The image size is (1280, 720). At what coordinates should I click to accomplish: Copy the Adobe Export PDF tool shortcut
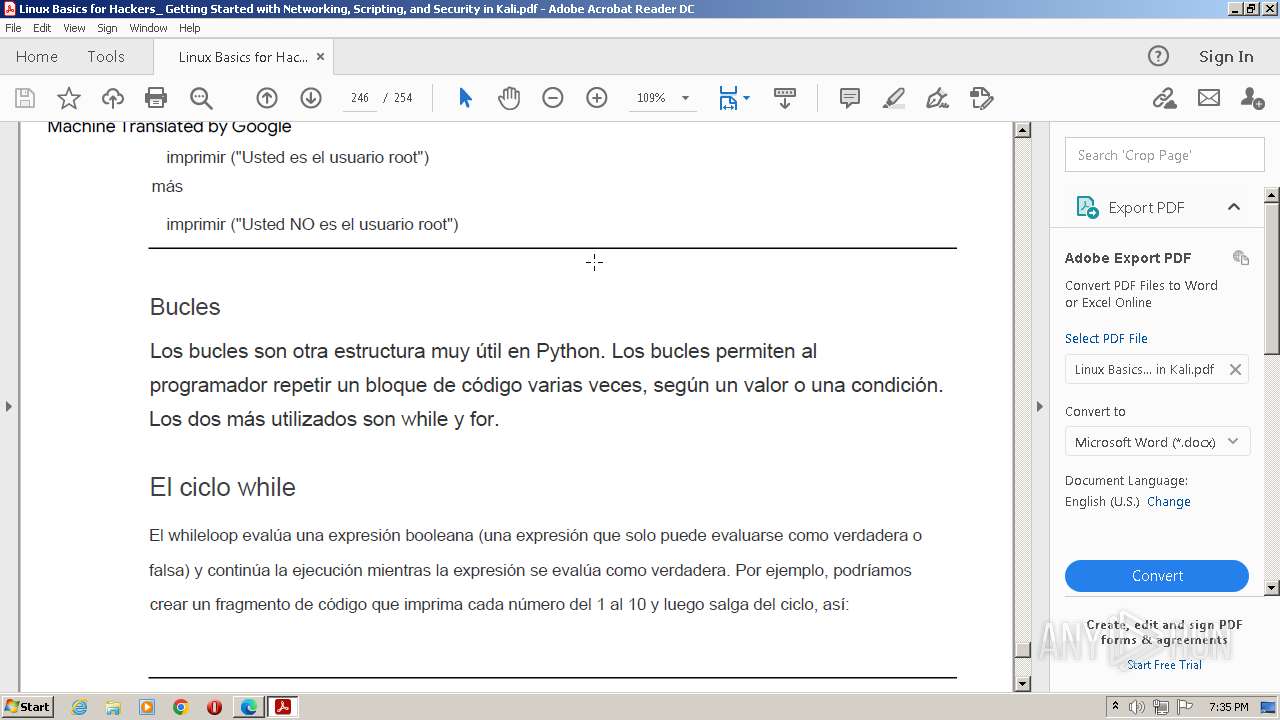(1241, 258)
